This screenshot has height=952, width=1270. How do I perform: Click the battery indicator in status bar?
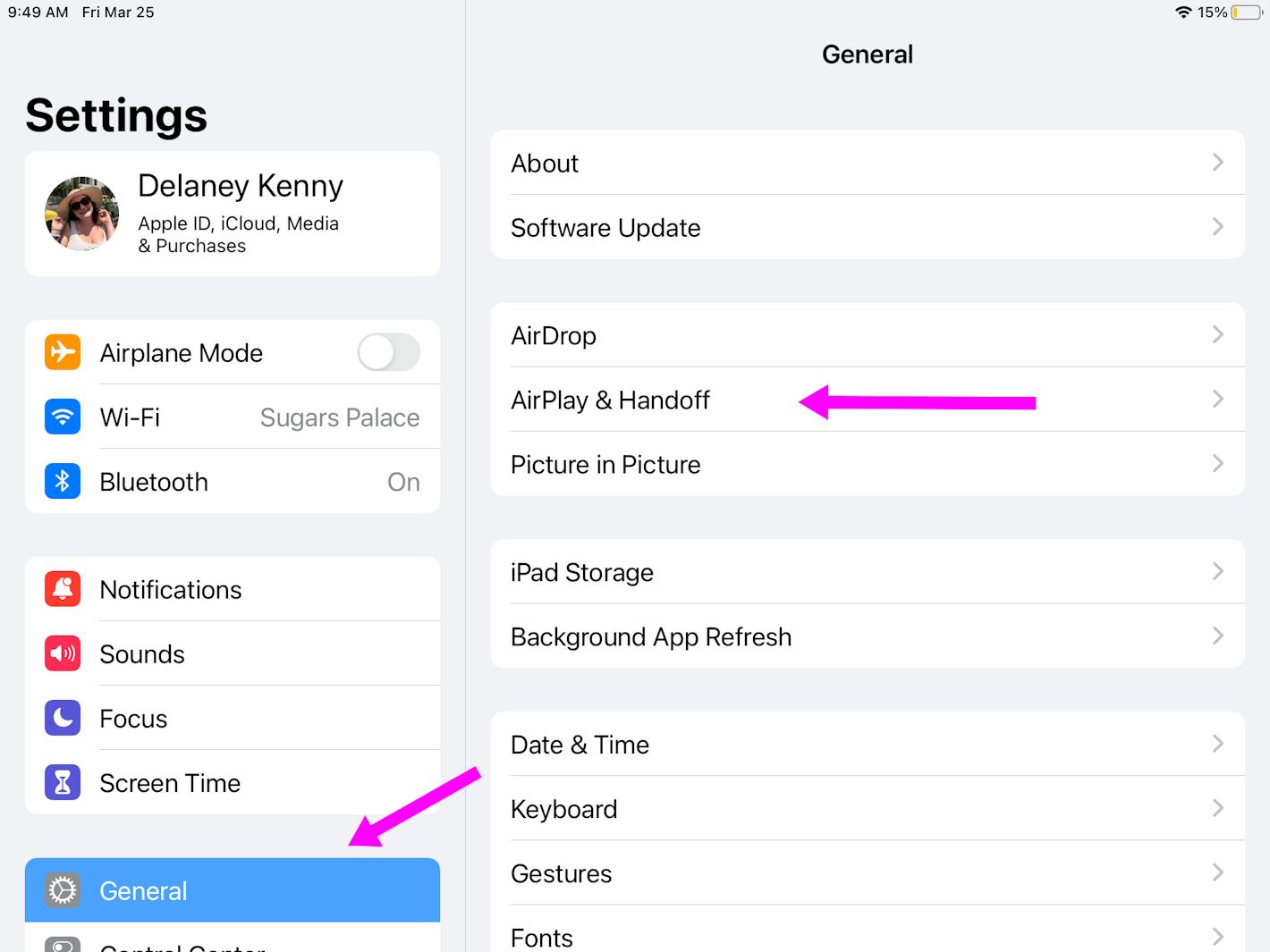point(1245,13)
